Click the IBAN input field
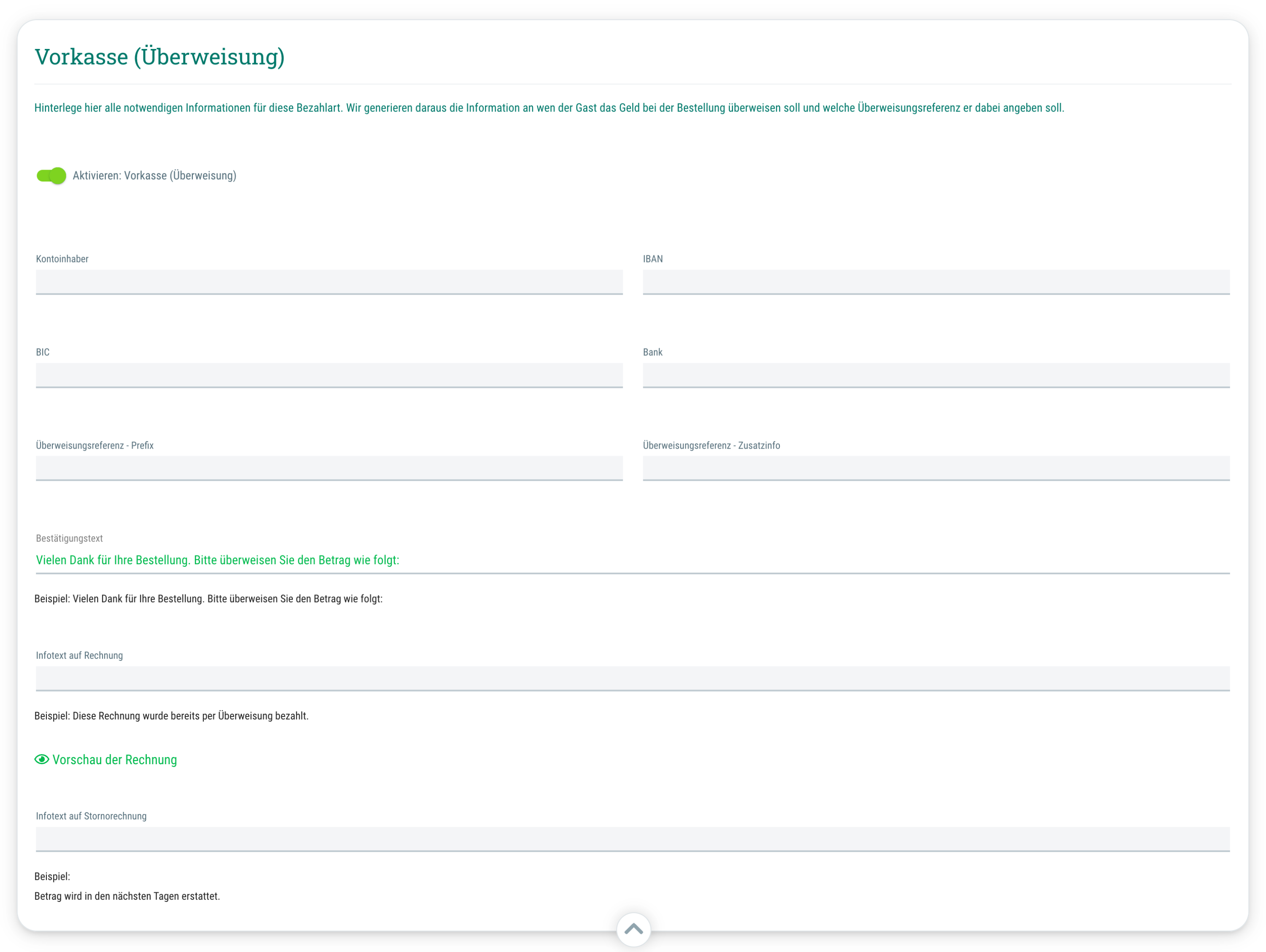1266x952 pixels. point(936,282)
